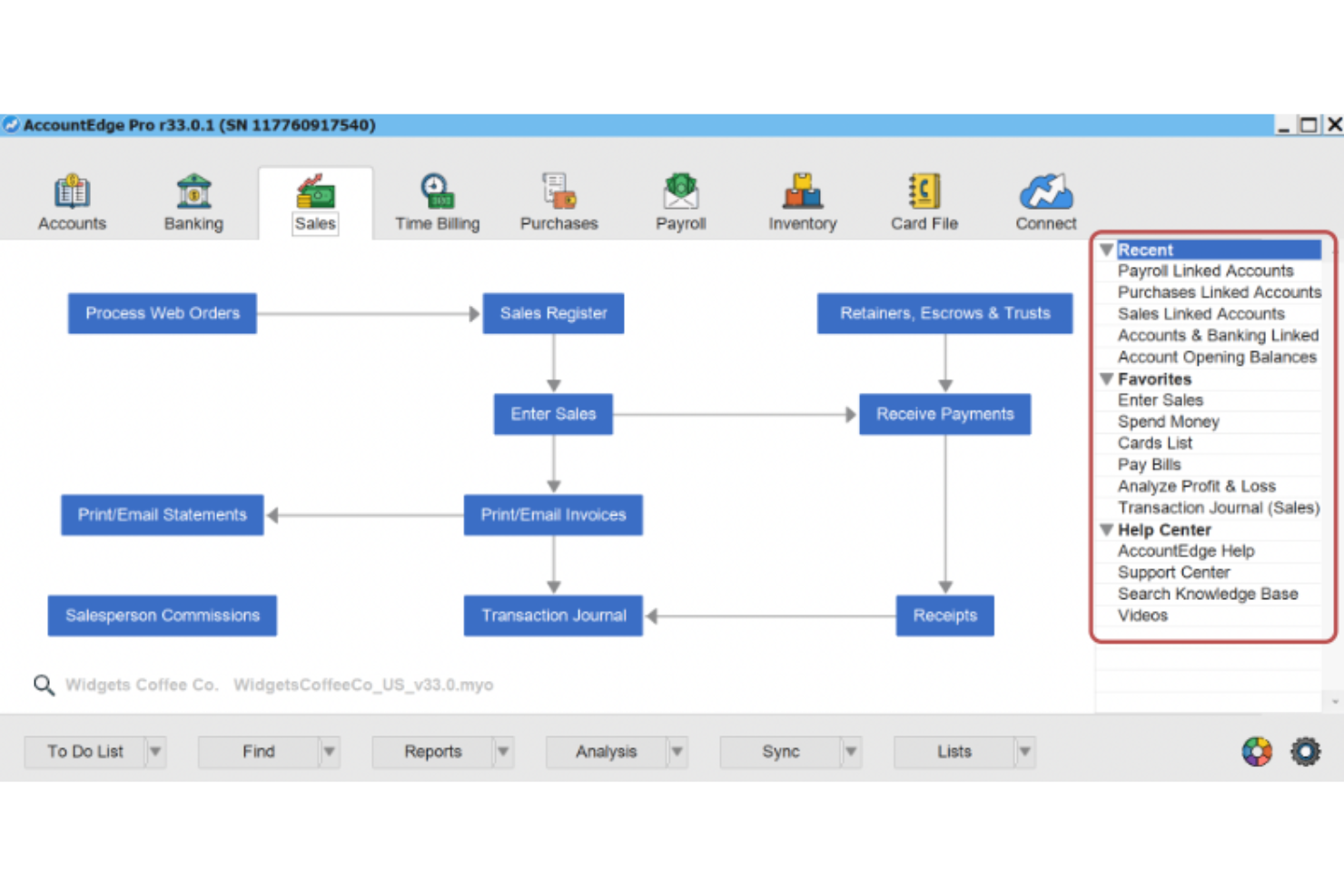Viewport: 1344px width, 896px height.
Task: Open the Reports dropdown arrow
Action: 503,752
